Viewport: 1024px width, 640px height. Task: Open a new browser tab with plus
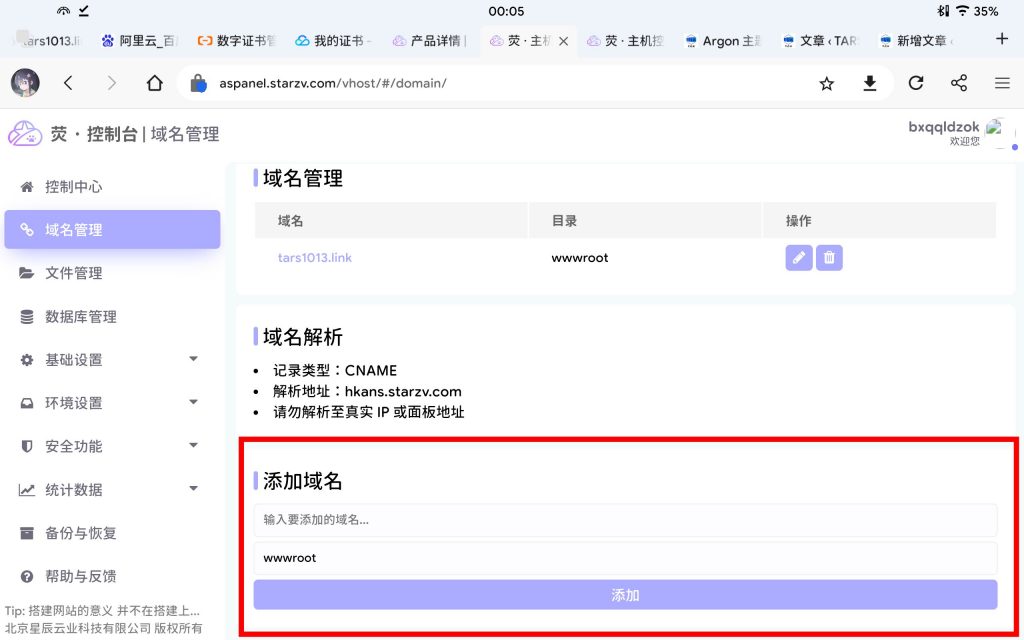[1002, 39]
